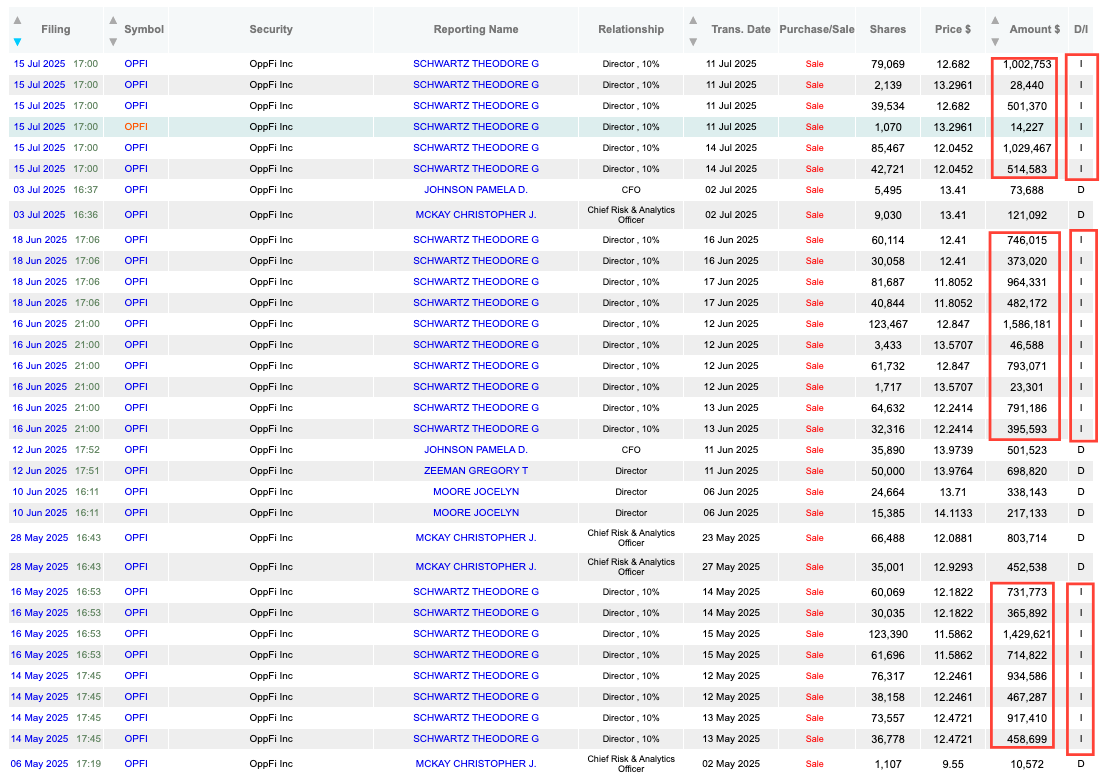Open the JOHNSON PAMELA D. reporting name link
This screenshot has height=779, width=1107.
pyautogui.click(x=476, y=190)
